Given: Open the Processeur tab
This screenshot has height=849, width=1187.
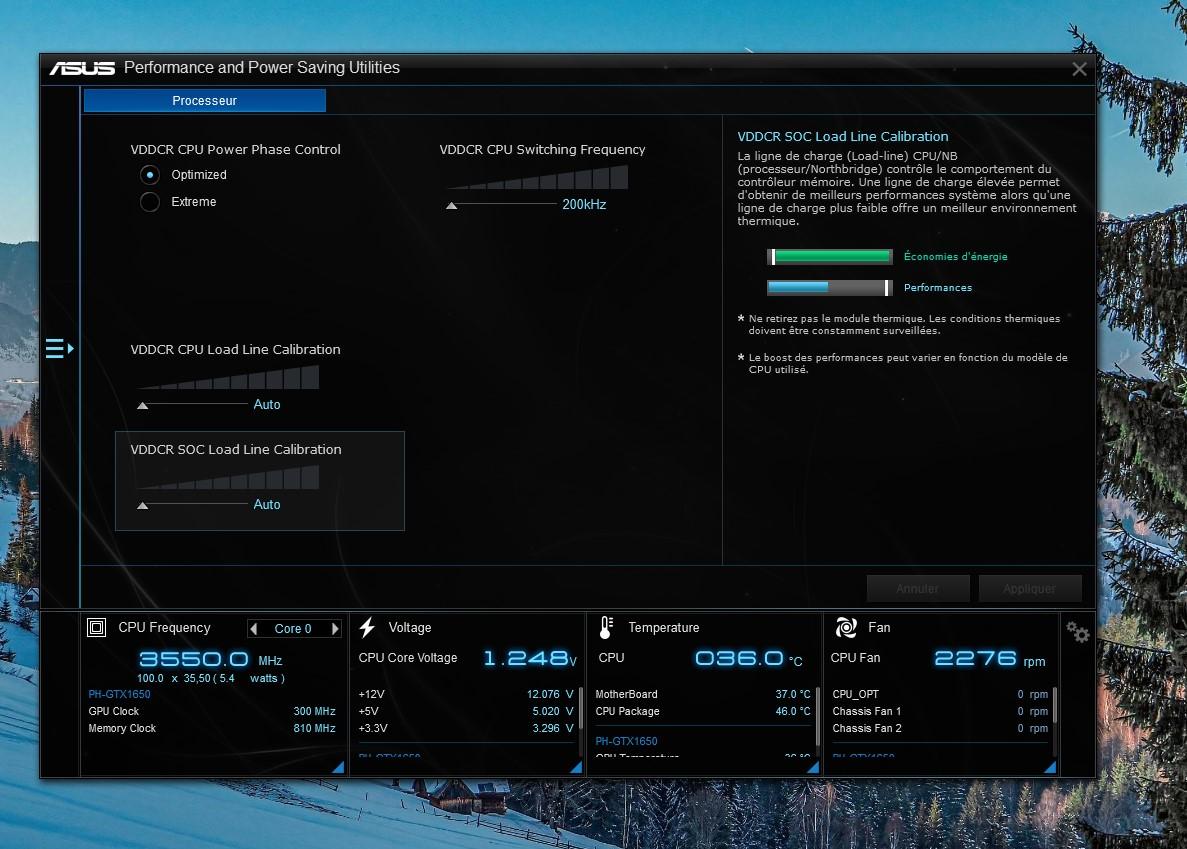Looking at the screenshot, I should pos(204,101).
